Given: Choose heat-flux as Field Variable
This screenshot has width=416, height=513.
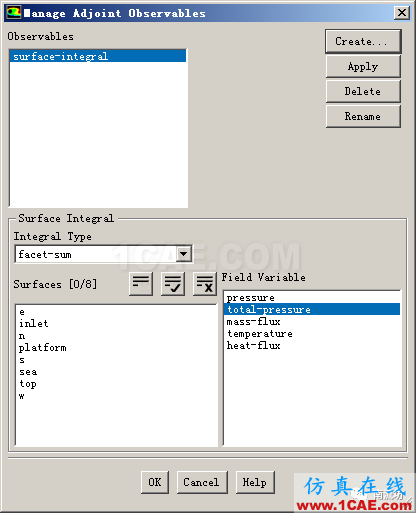Looking at the screenshot, I should click(312, 345).
